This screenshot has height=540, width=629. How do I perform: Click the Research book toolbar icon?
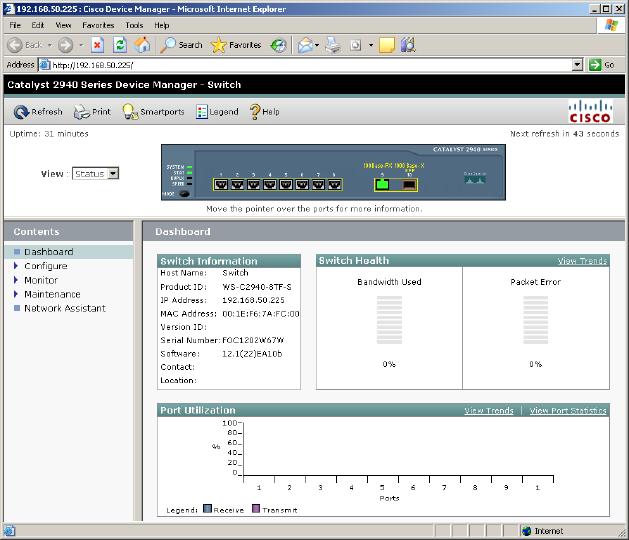click(408, 45)
